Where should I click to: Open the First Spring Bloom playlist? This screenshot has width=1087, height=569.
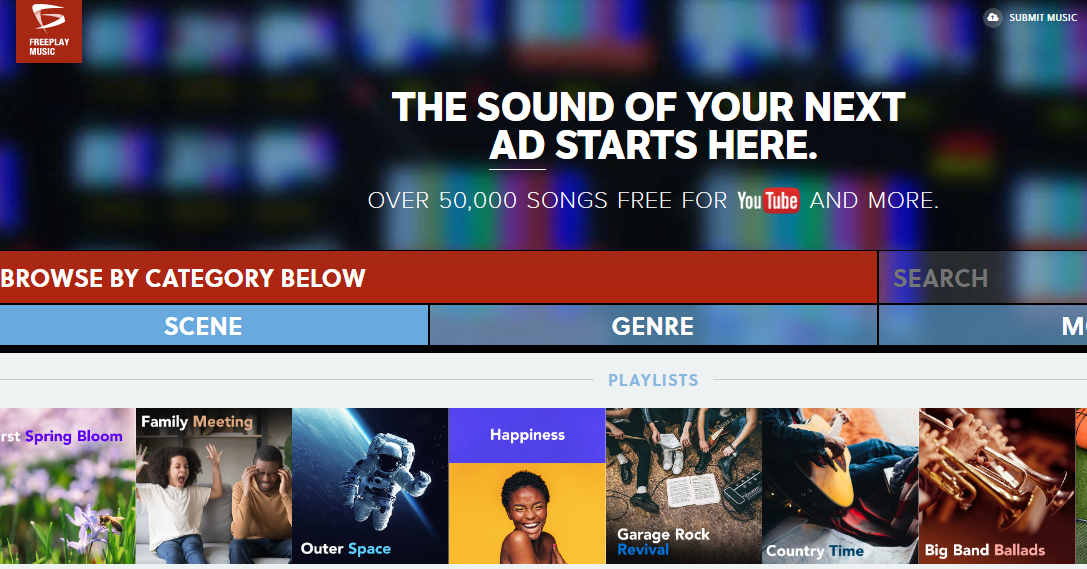pos(67,486)
